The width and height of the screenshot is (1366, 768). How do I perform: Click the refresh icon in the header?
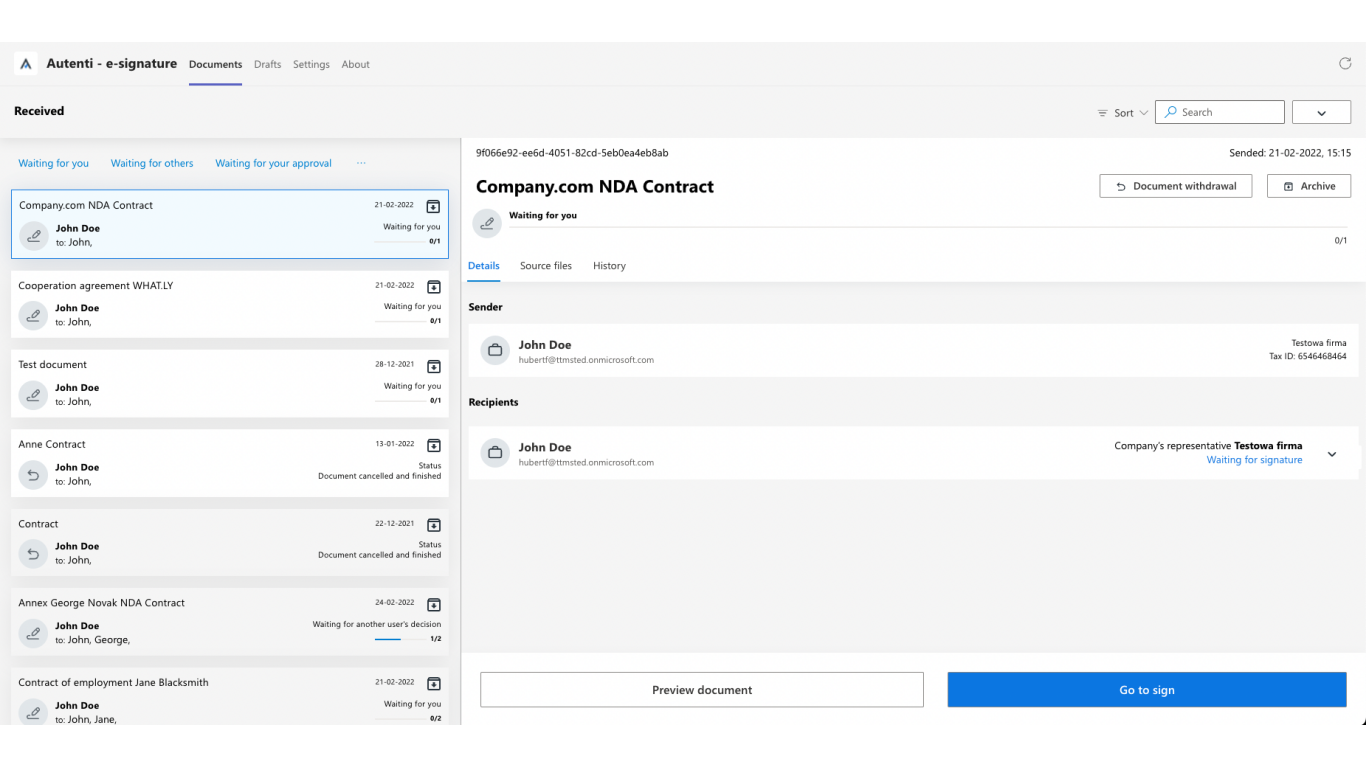coord(1345,63)
